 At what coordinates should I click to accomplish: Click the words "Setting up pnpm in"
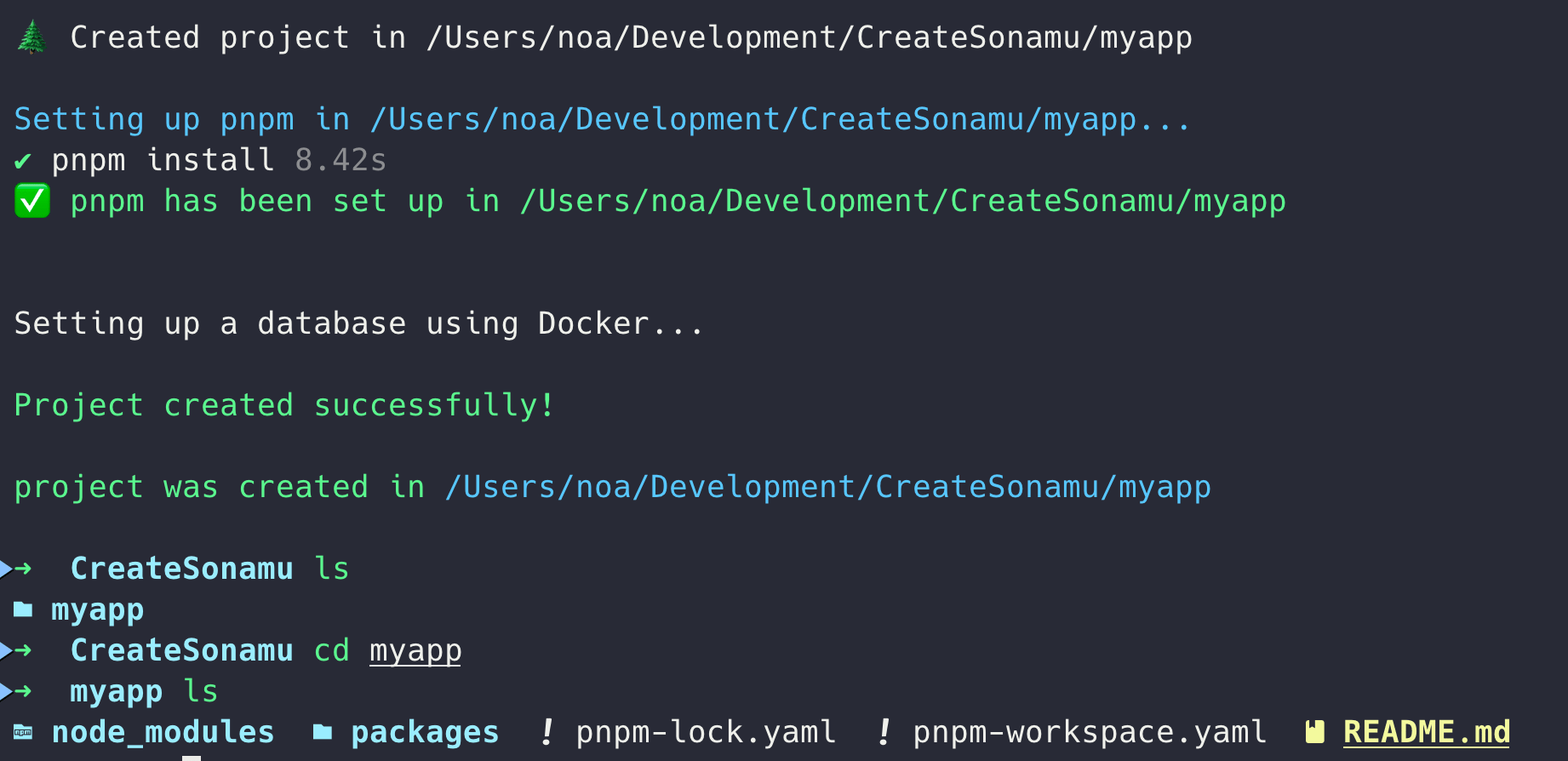182,120
